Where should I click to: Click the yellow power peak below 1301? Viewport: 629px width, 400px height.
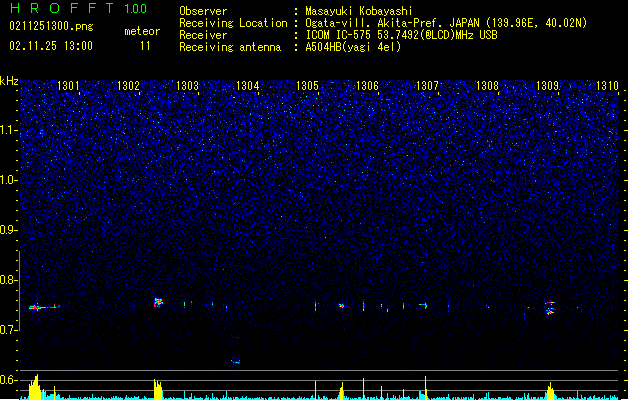34,387
